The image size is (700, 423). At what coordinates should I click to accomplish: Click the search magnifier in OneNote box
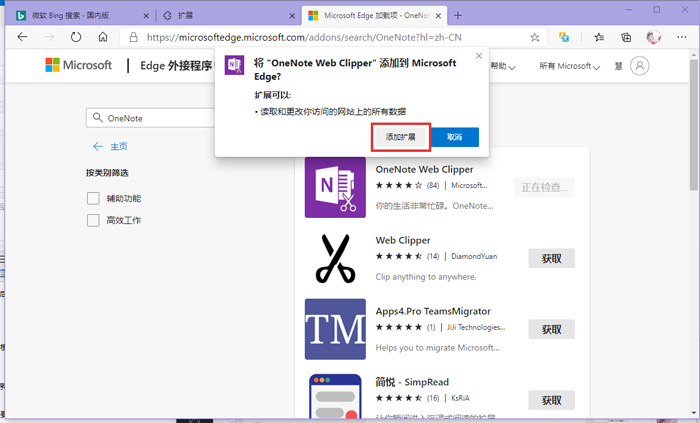pyautogui.click(x=97, y=118)
